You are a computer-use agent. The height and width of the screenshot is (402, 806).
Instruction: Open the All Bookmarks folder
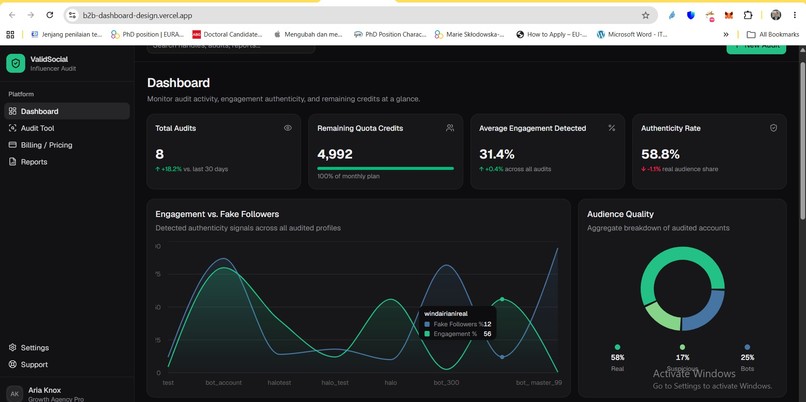773,34
